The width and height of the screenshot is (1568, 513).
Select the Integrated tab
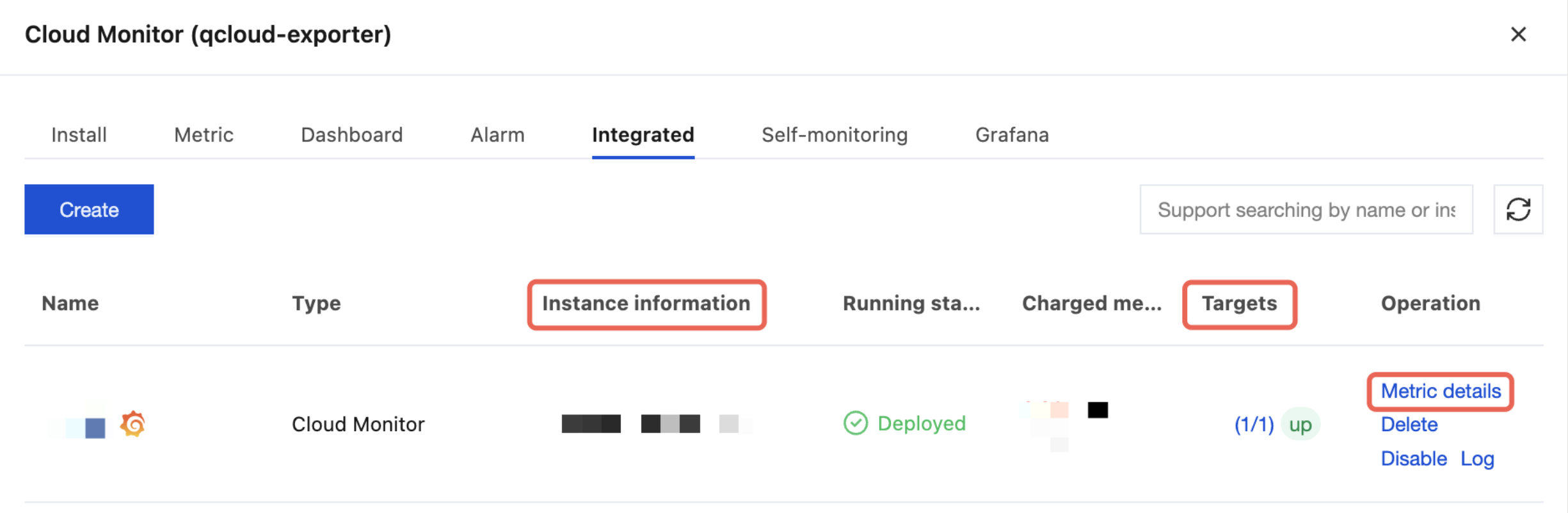coord(643,135)
